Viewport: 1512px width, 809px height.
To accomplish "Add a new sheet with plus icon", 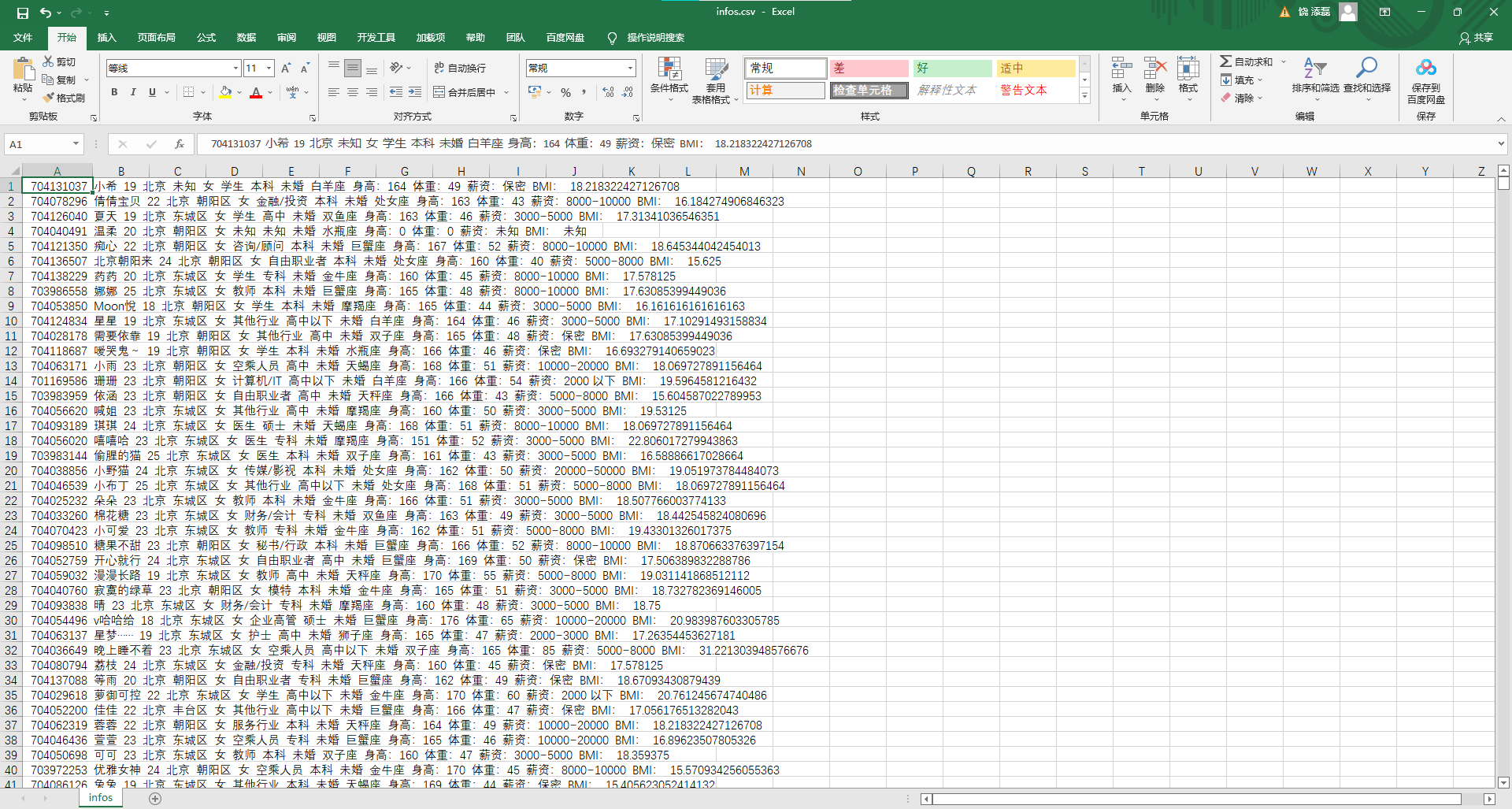I will click(x=155, y=799).
